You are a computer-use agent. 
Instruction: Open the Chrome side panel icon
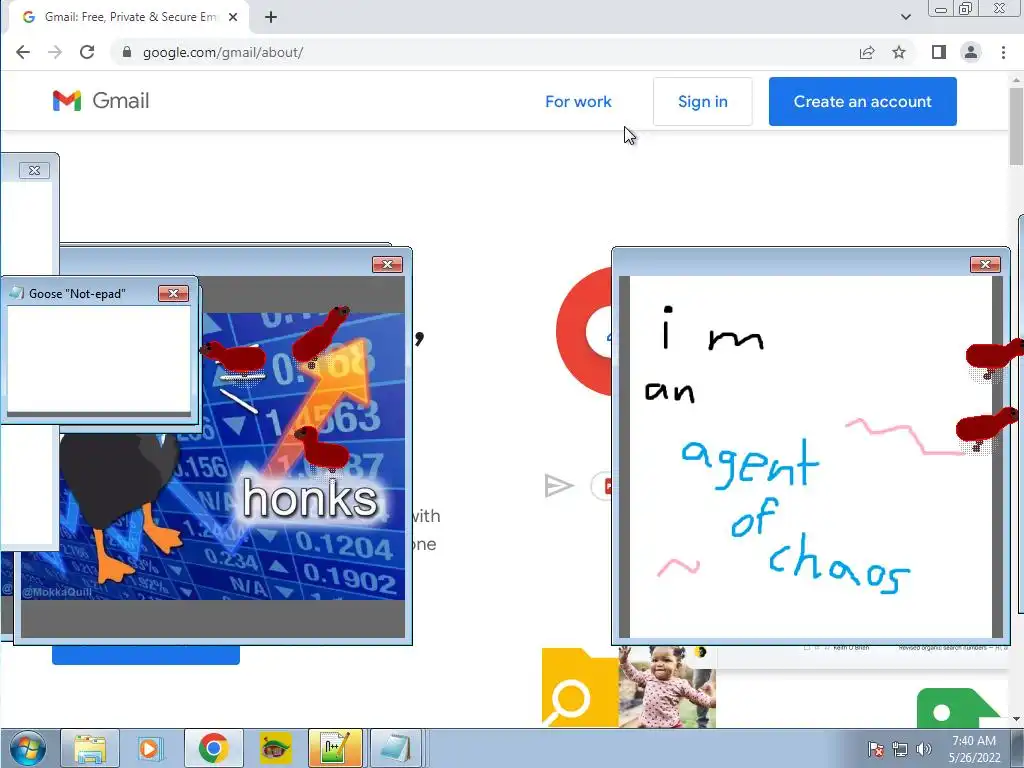(x=938, y=52)
